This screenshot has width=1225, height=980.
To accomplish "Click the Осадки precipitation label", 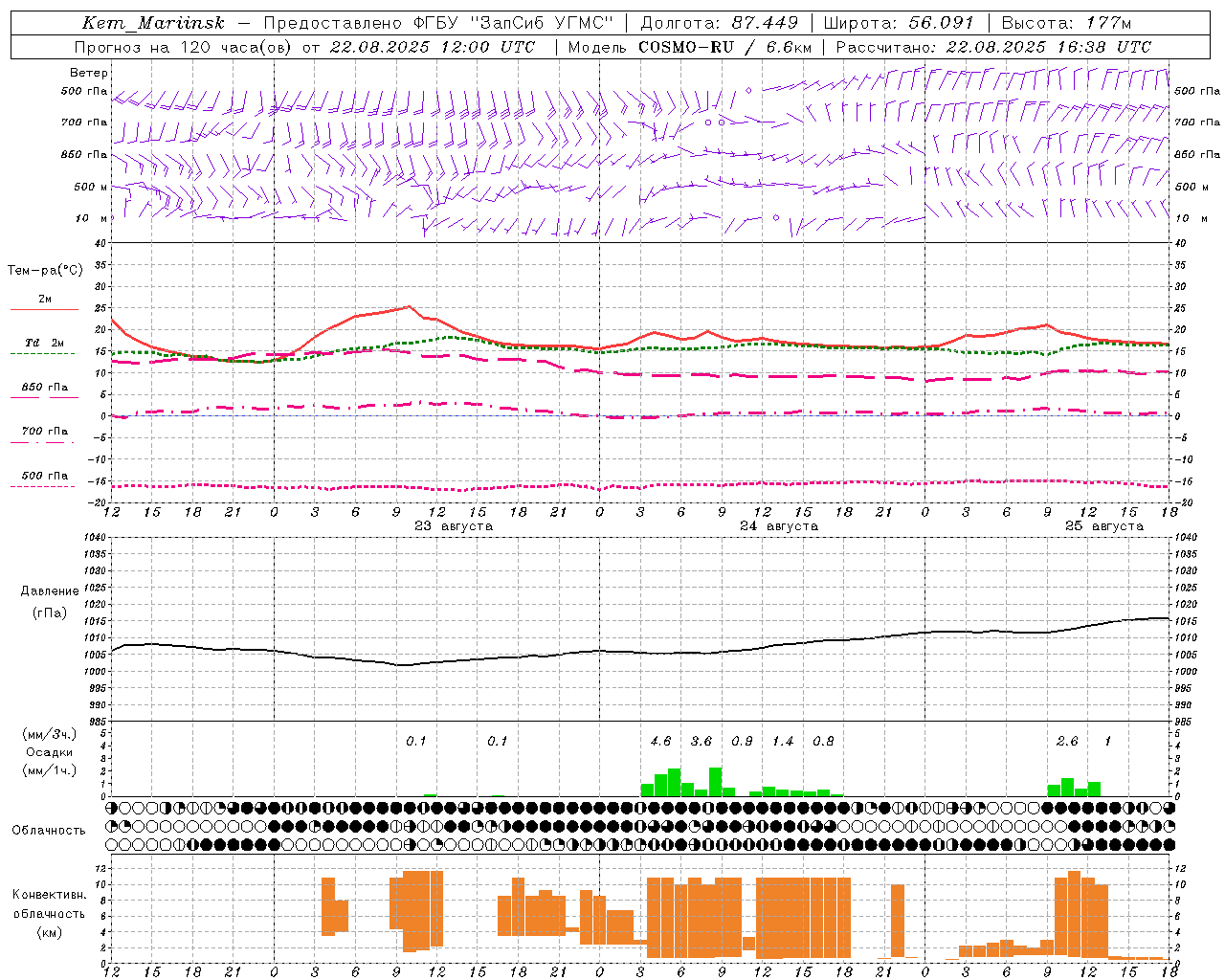I will [x=50, y=752].
